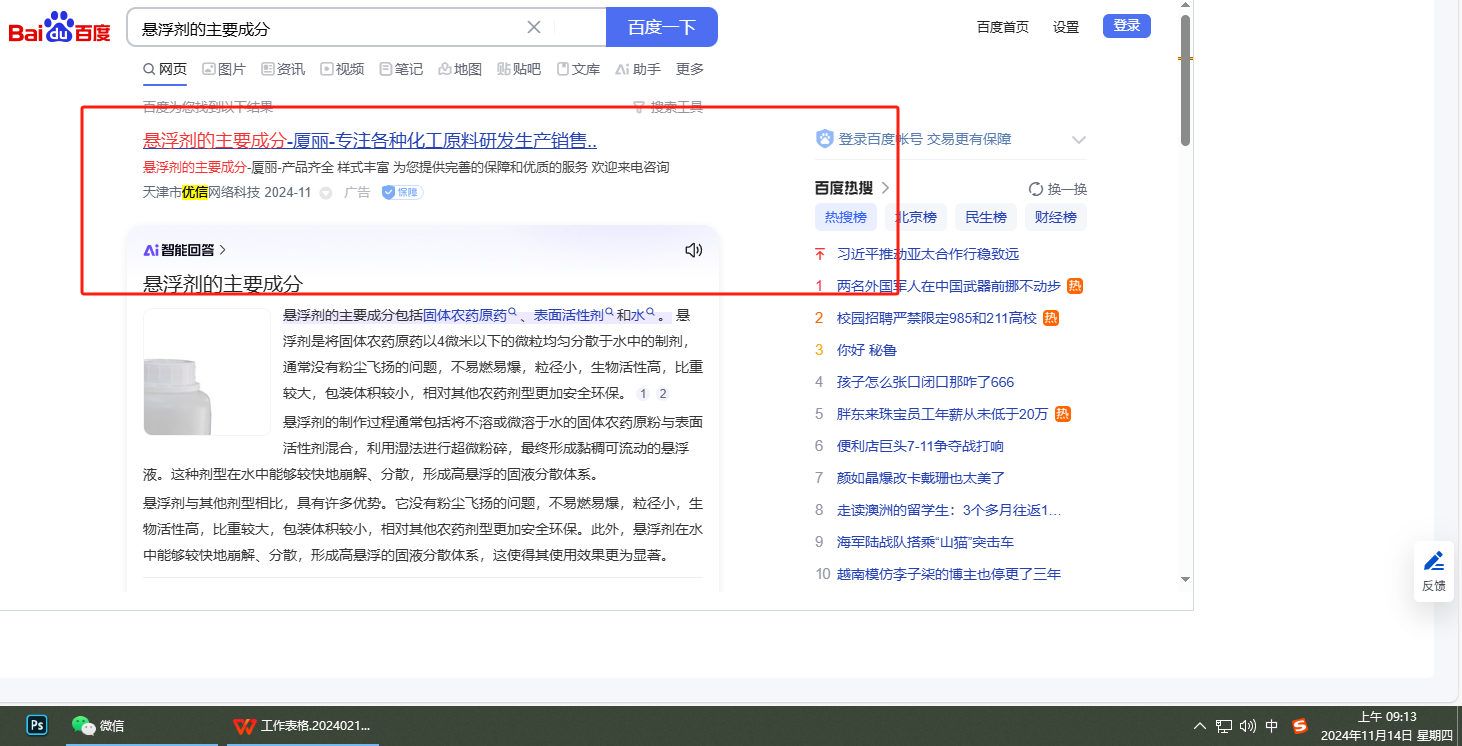Open hot search 校园招聘严禁限定985和211高校

tap(936, 318)
